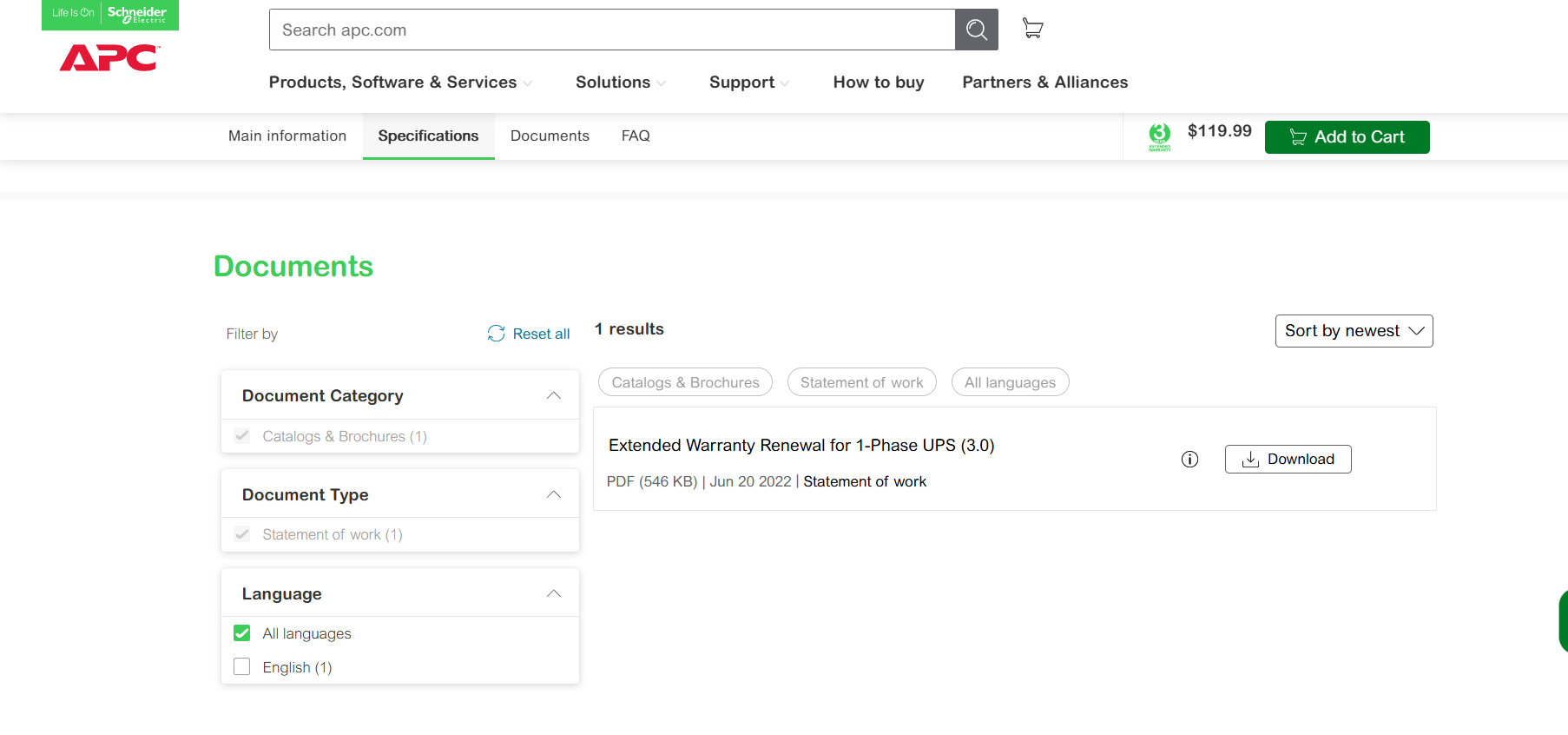Click the Search apc.com input field

(612, 30)
